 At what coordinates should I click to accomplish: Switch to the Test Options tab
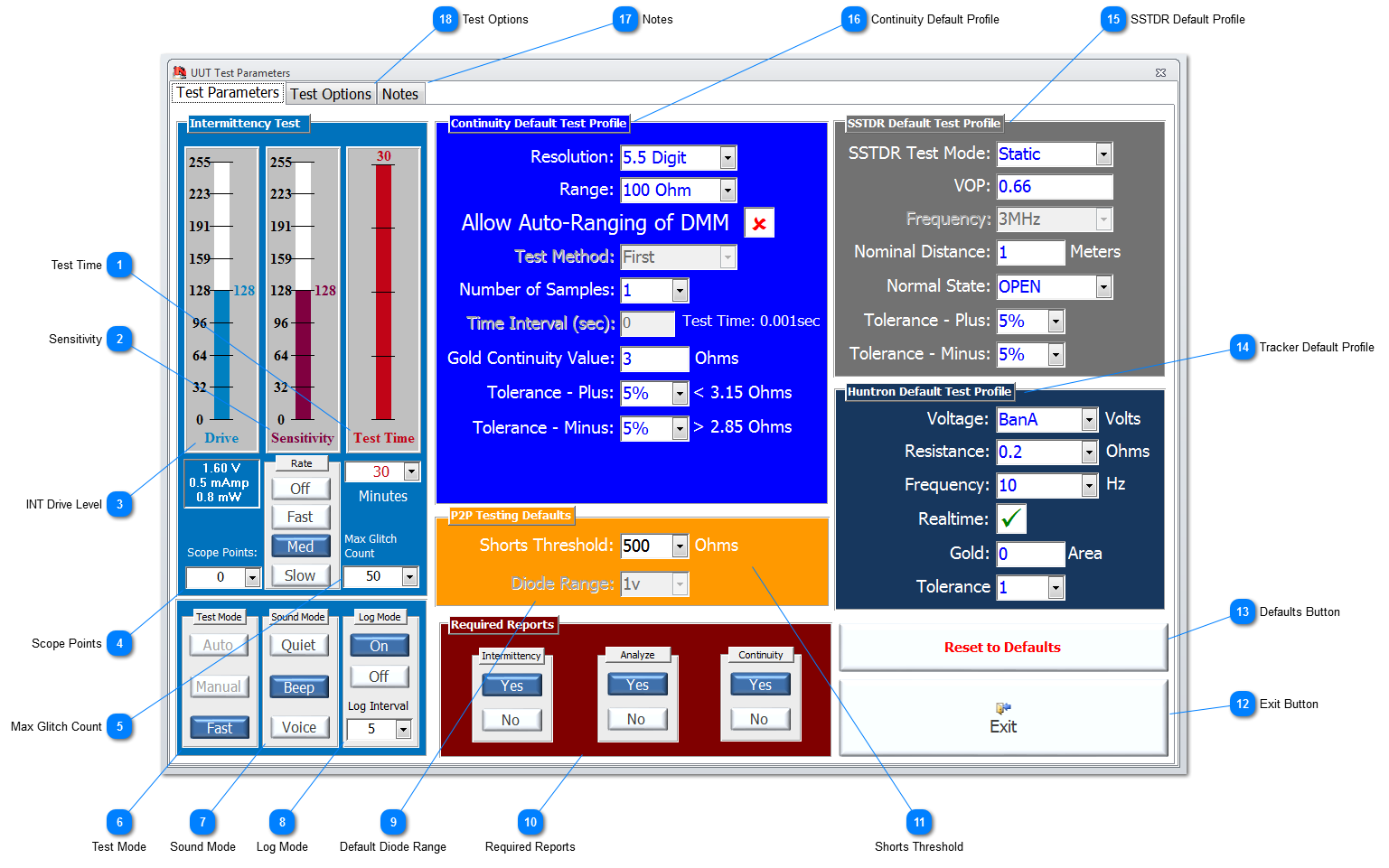pyautogui.click(x=331, y=92)
